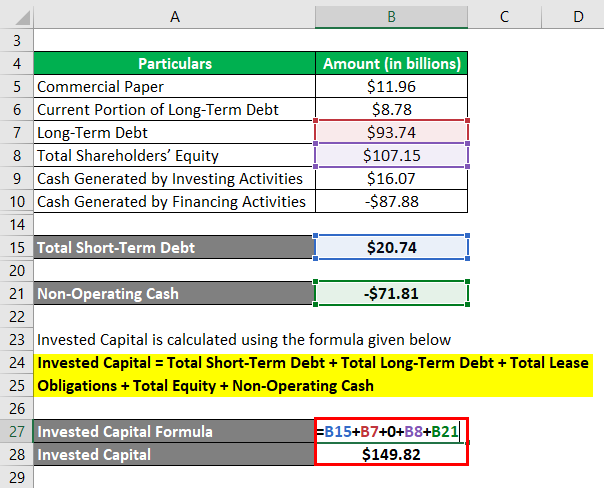Screen dimensions: 604x488
Task: Select column B header
Action: 391,16
